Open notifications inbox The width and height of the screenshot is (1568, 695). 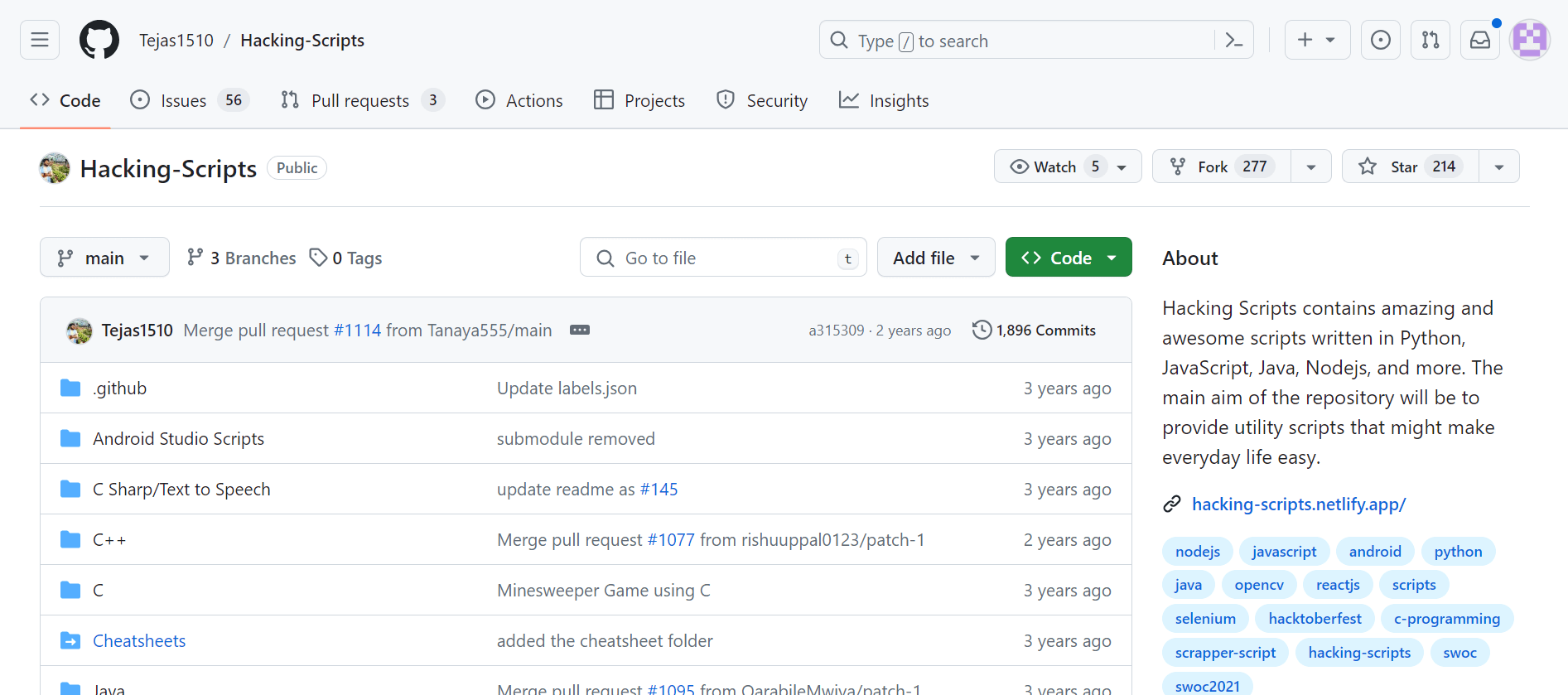click(x=1480, y=40)
